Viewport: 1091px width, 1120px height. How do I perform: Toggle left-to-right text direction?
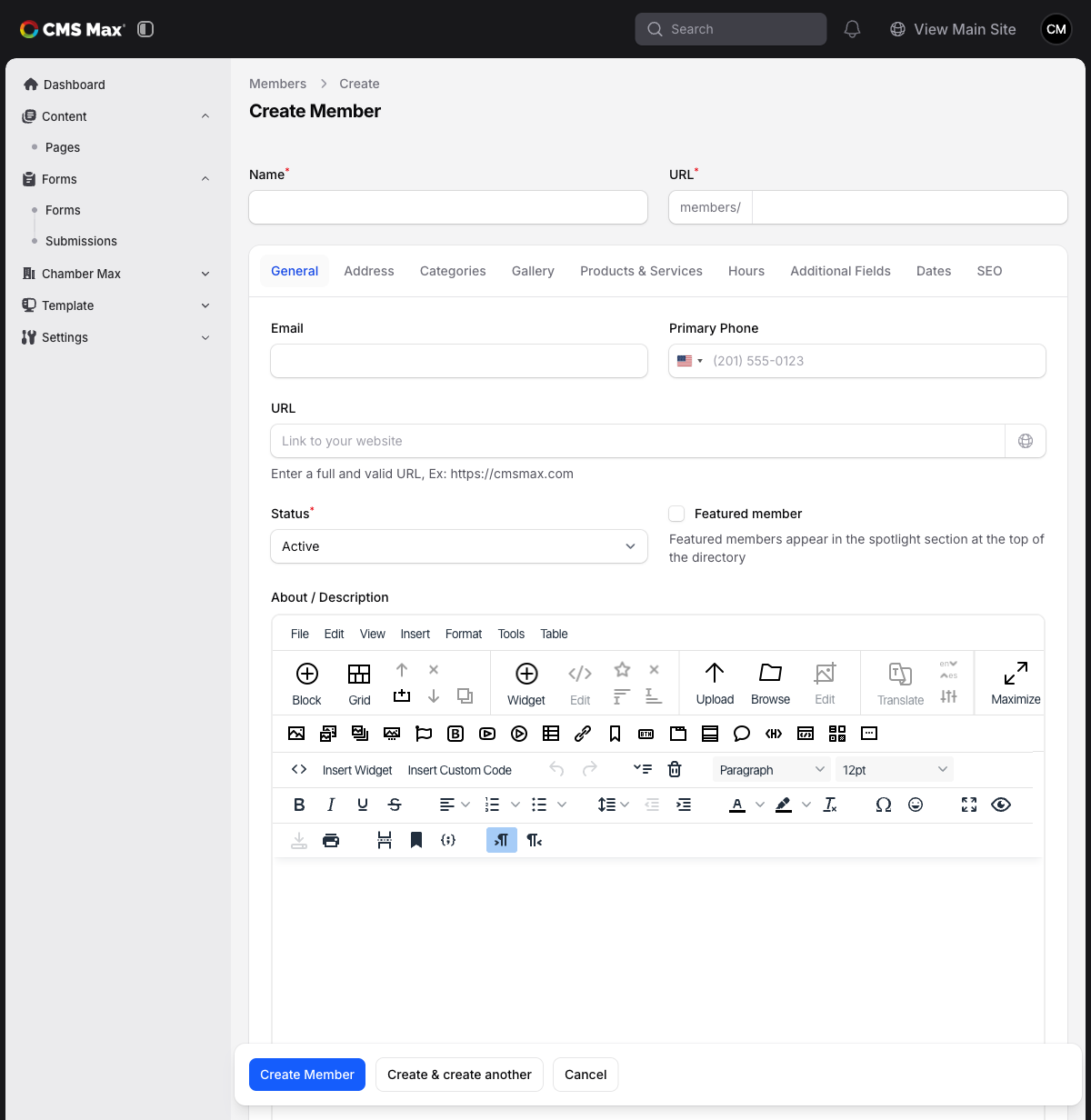(502, 840)
